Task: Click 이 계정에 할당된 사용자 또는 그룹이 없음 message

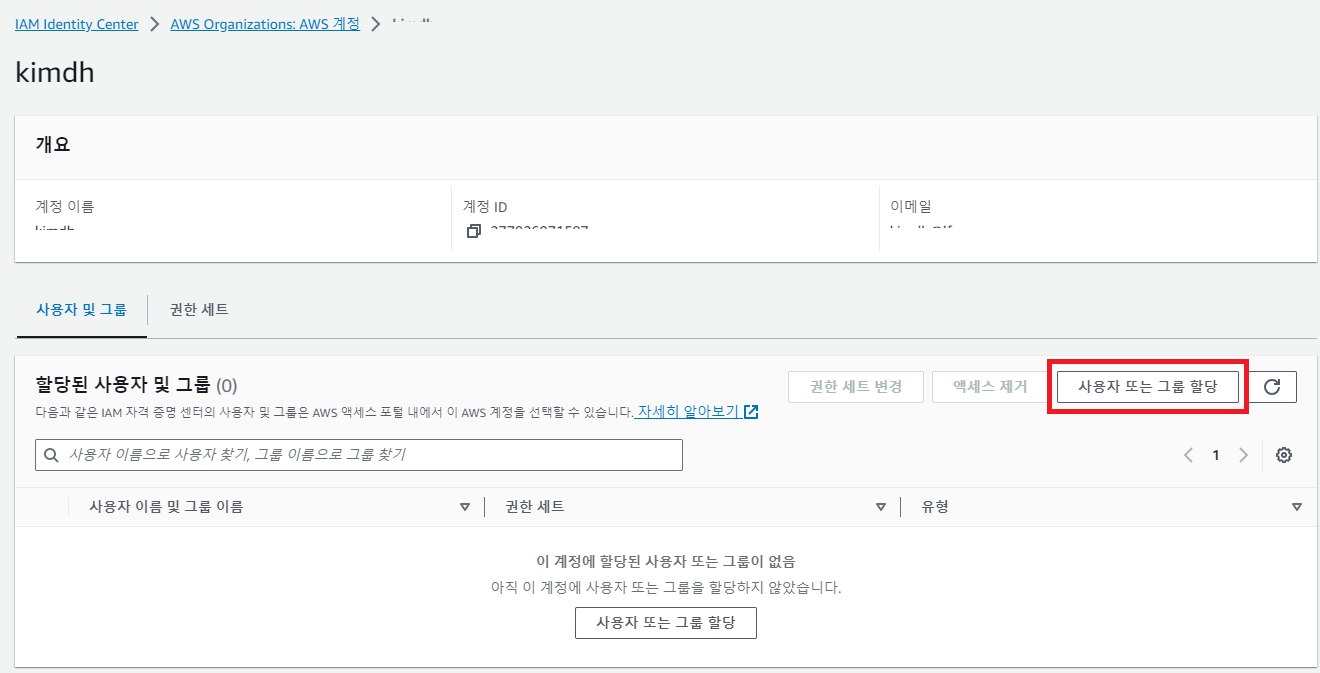Action: 666,562
